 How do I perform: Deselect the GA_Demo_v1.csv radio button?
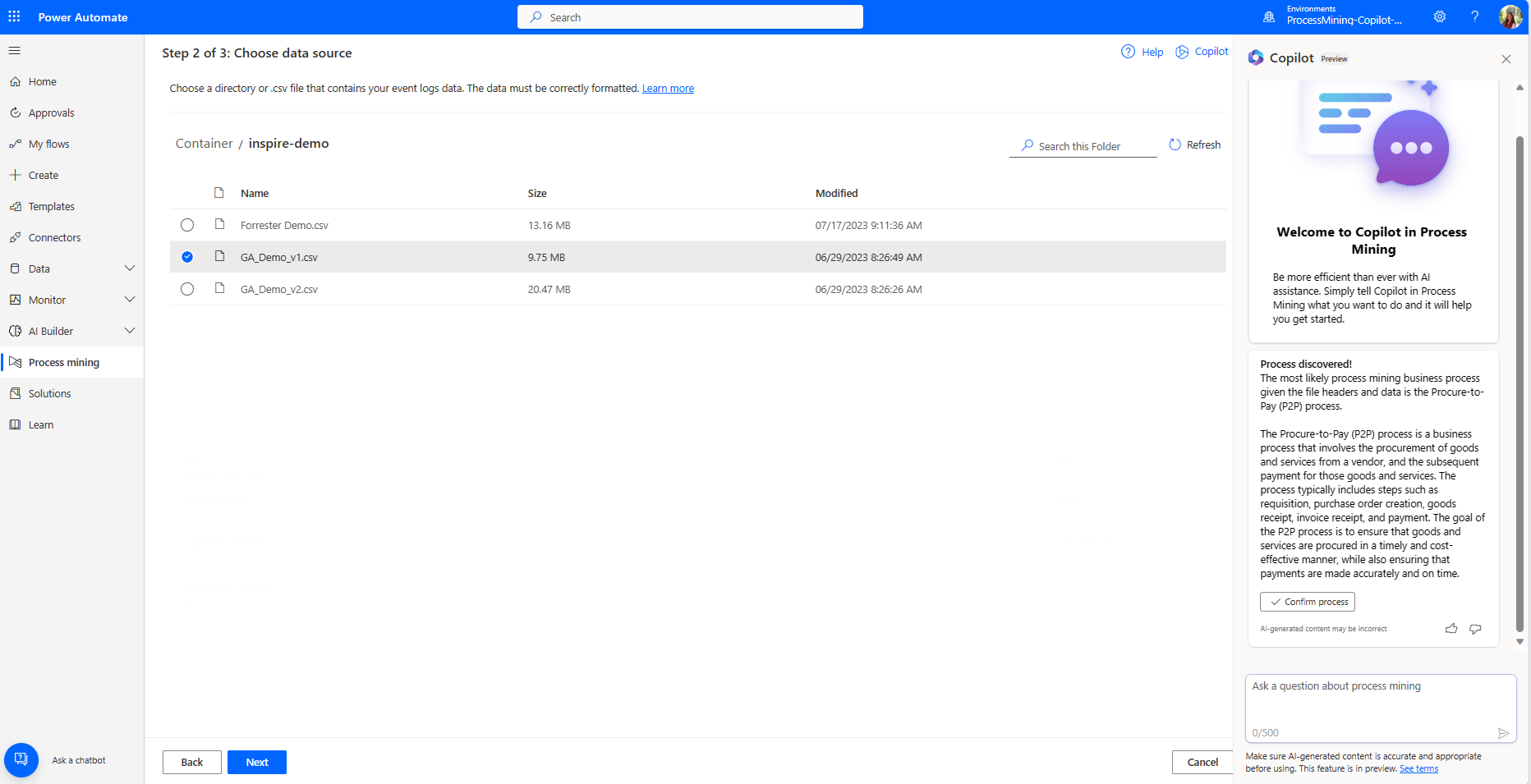tap(187, 256)
